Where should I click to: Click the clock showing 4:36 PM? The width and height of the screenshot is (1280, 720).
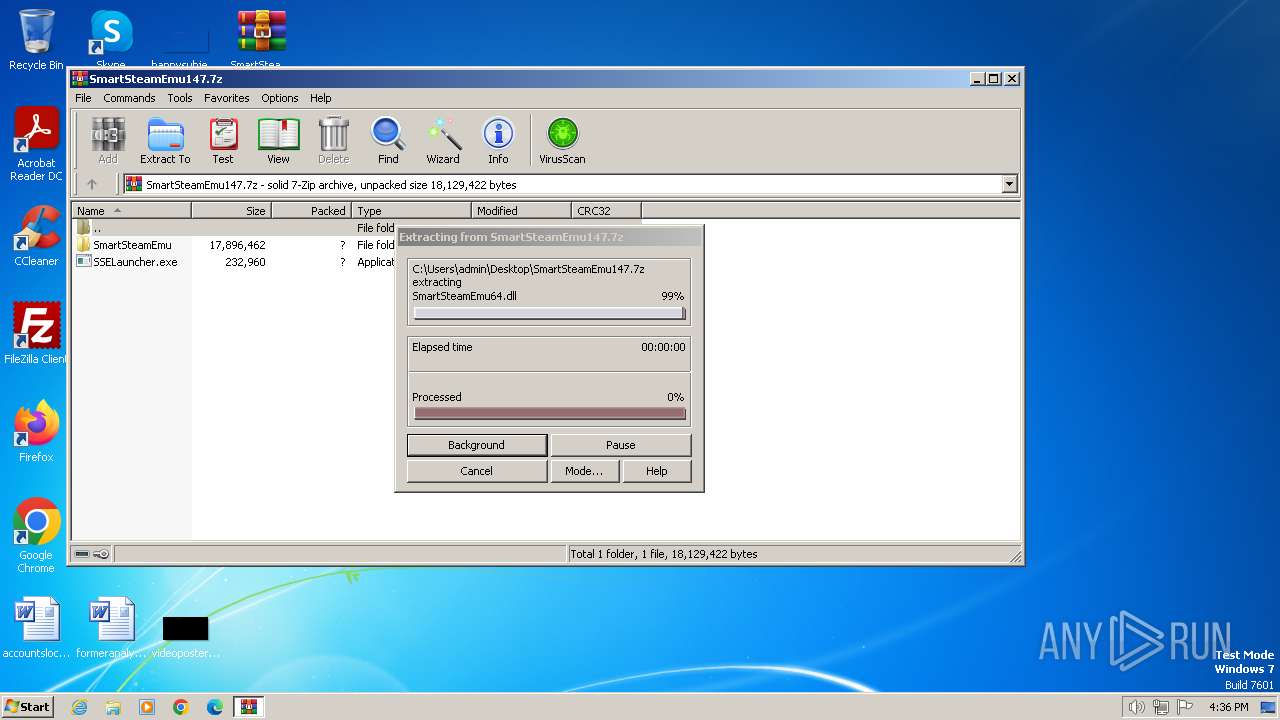[1228, 707]
